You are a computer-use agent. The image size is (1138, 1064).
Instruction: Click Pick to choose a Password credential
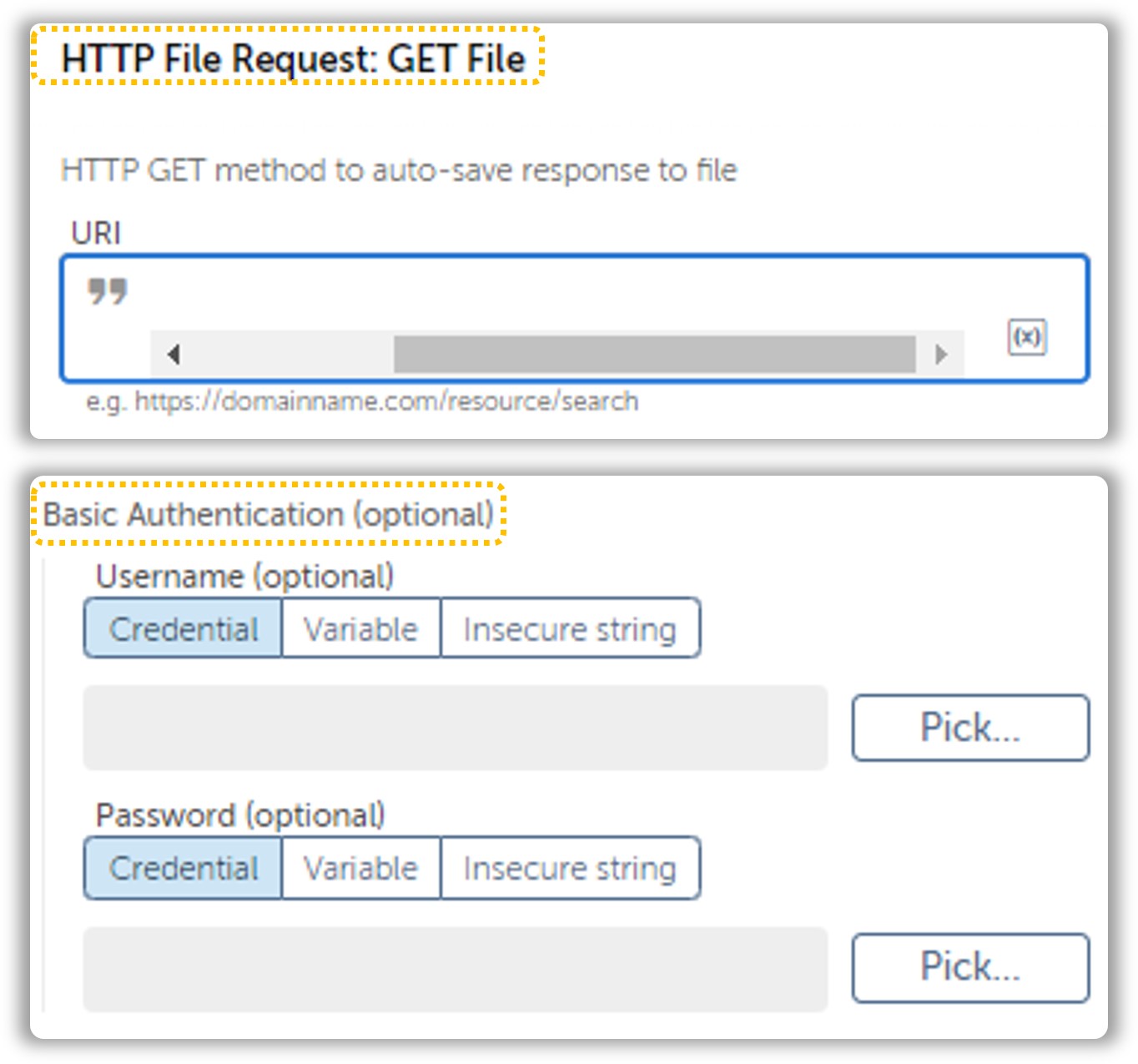click(969, 966)
